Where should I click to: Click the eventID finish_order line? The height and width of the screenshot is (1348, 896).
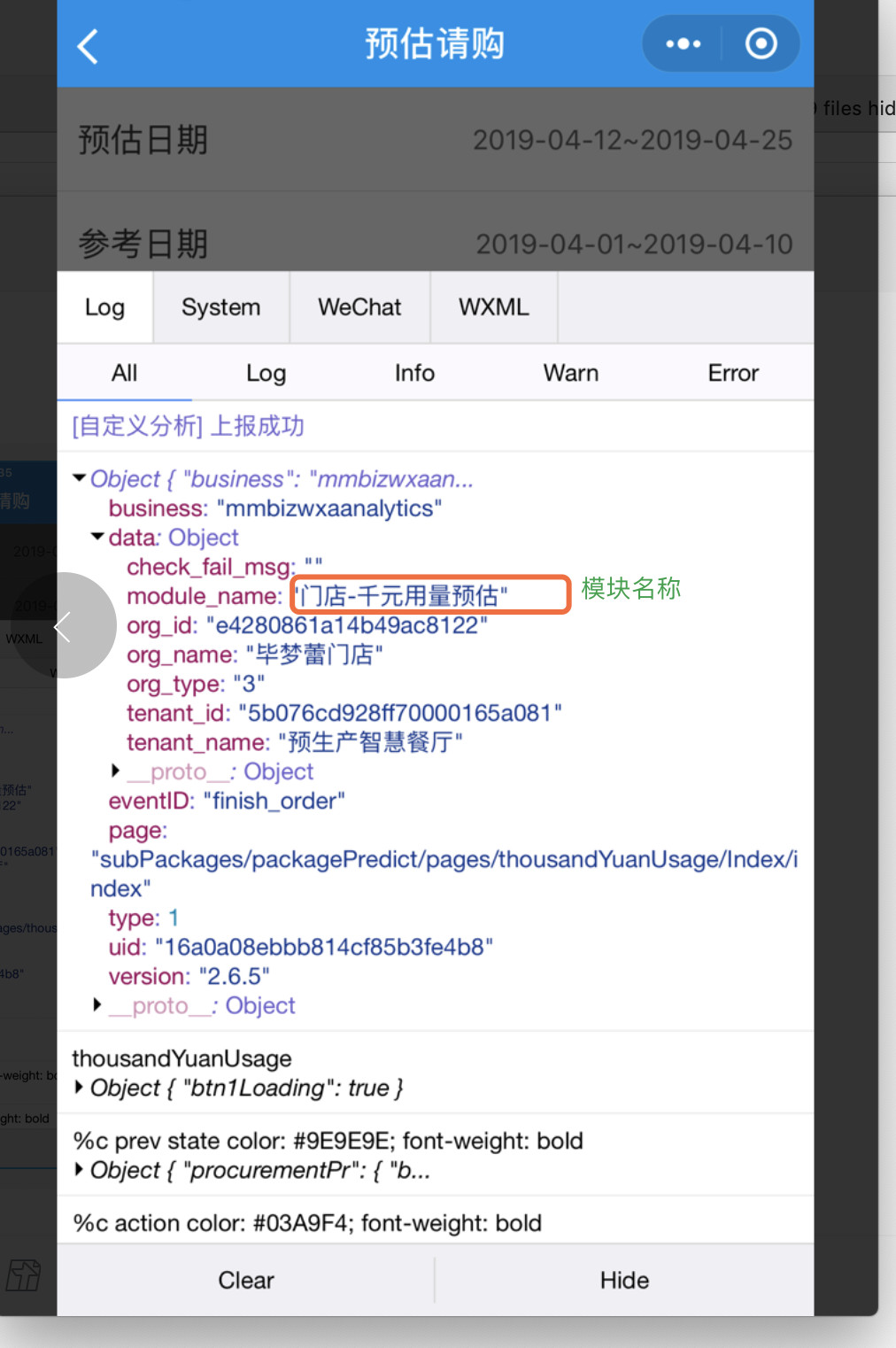coord(227,801)
